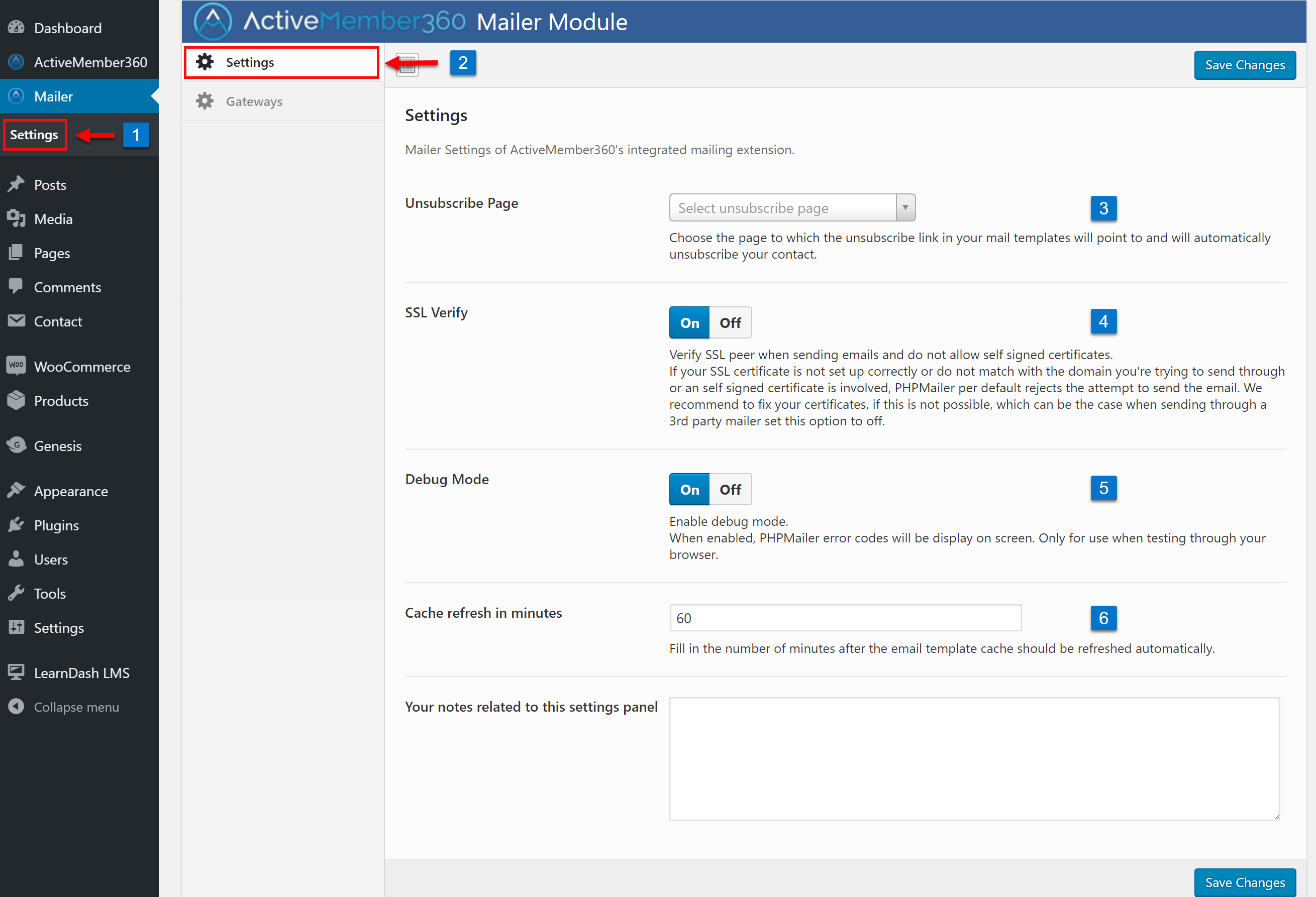Open the Comments menu link
1316x897 pixels.
(79, 287)
